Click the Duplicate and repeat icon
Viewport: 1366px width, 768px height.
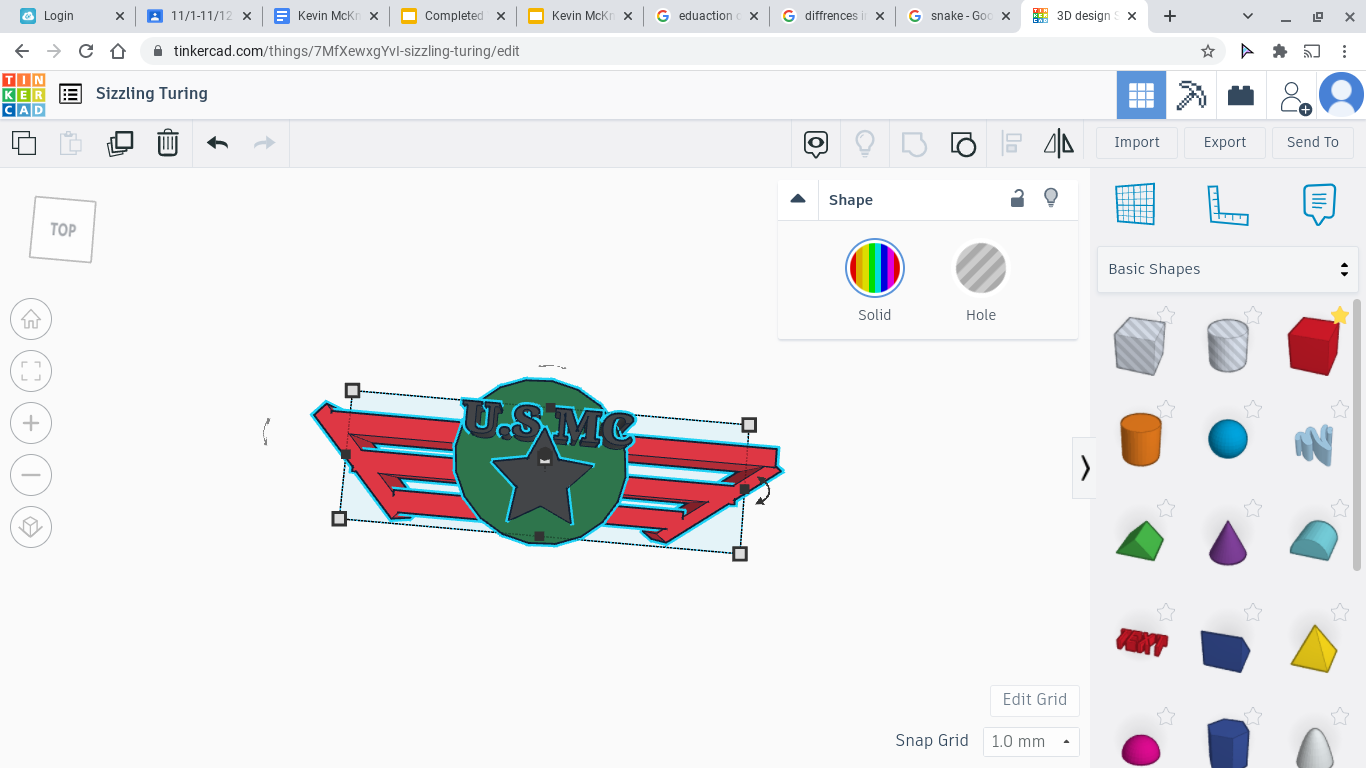[120, 143]
